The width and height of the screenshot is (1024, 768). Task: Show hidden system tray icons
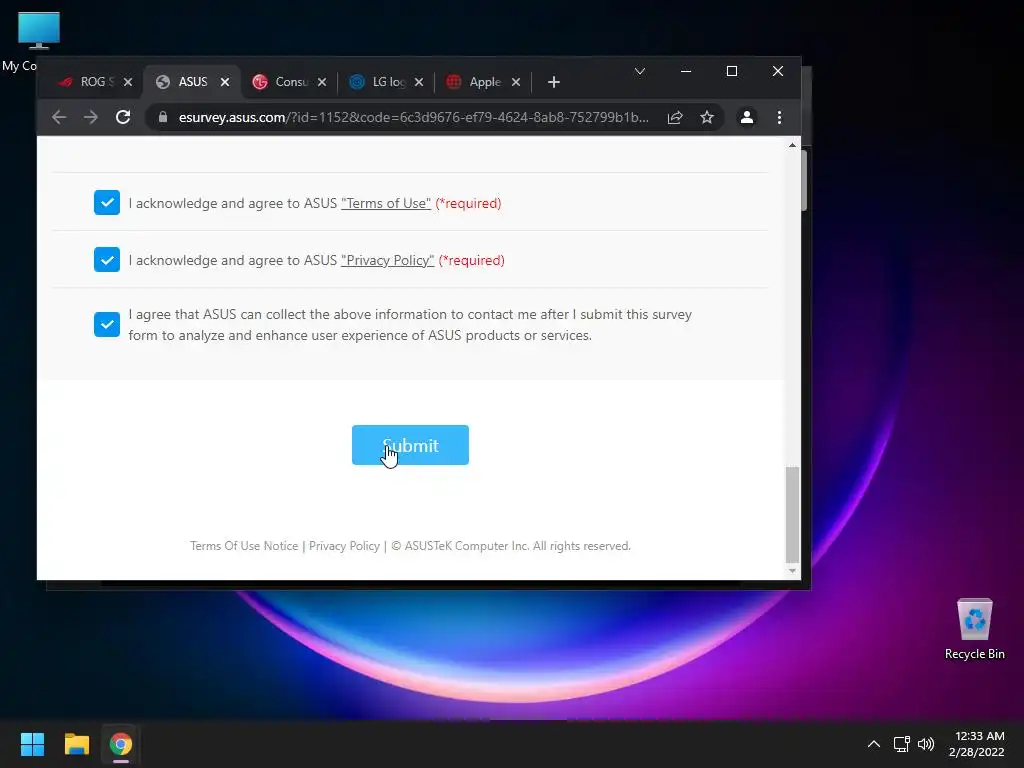tap(874, 744)
